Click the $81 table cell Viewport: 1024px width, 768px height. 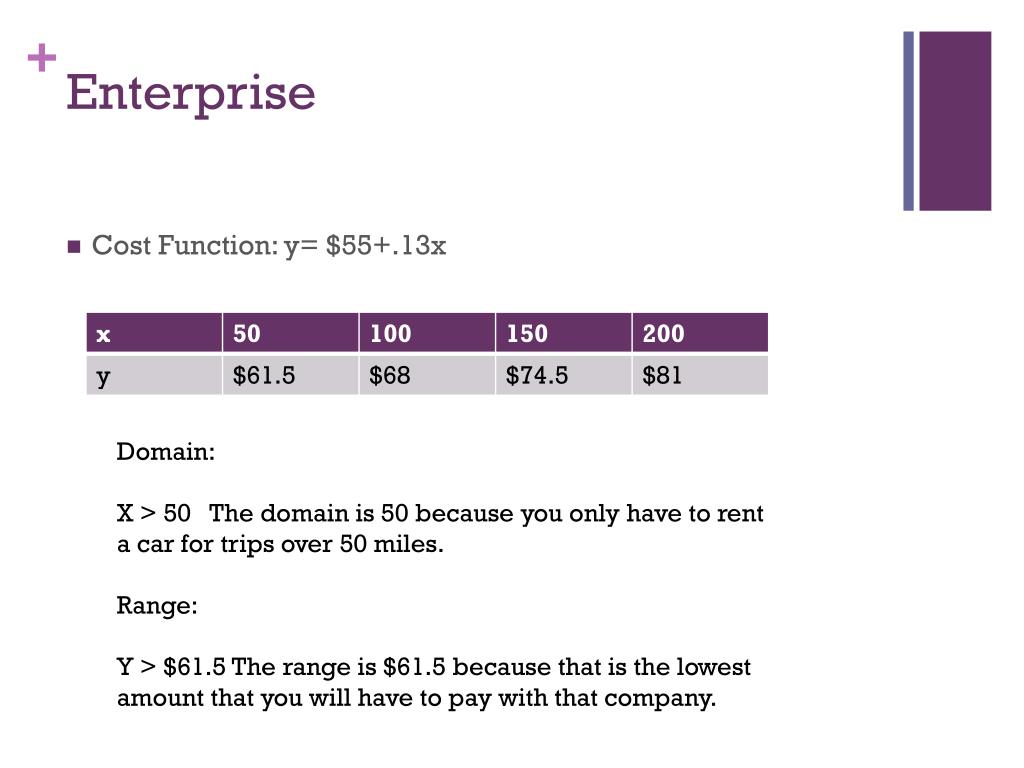coord(699,375)
